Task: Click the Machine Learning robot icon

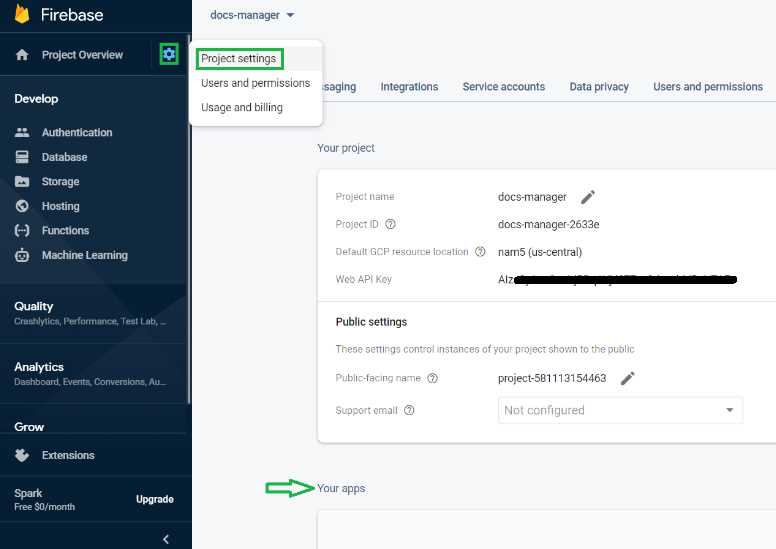Action: pos(22,255)
